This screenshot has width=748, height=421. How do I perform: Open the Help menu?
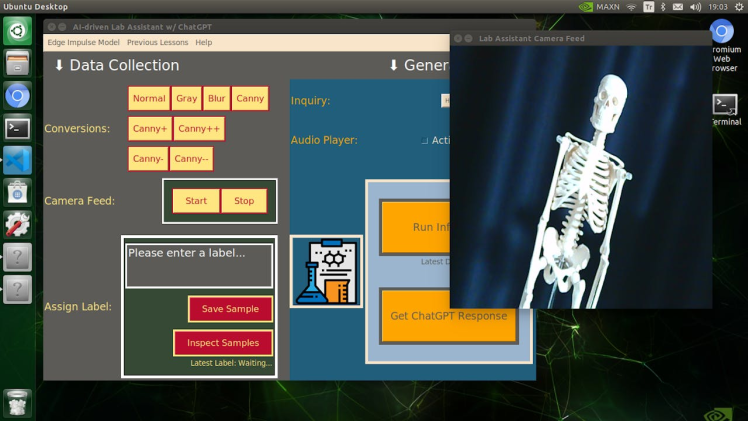click(x=204, y=42)
